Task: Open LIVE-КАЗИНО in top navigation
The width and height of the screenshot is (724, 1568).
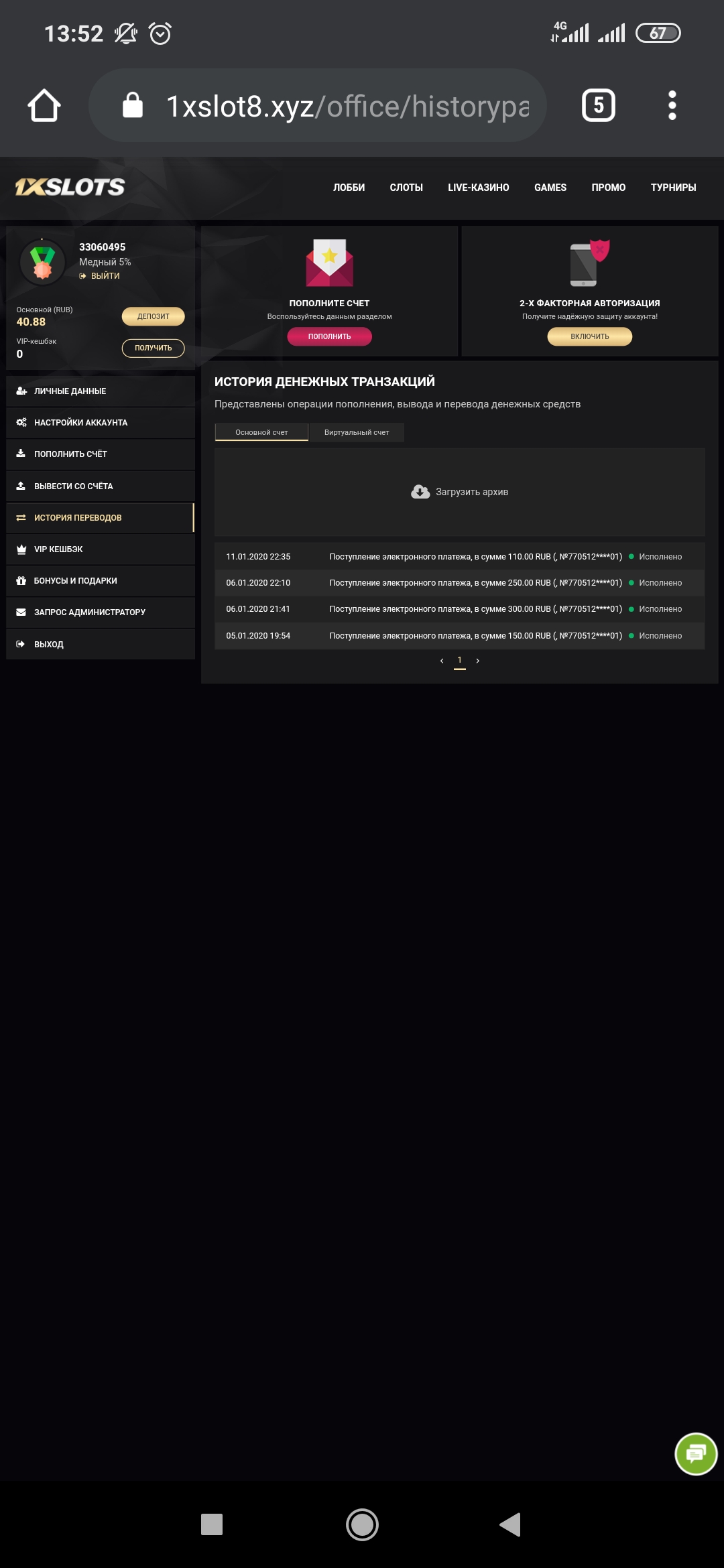Action: 478,188
